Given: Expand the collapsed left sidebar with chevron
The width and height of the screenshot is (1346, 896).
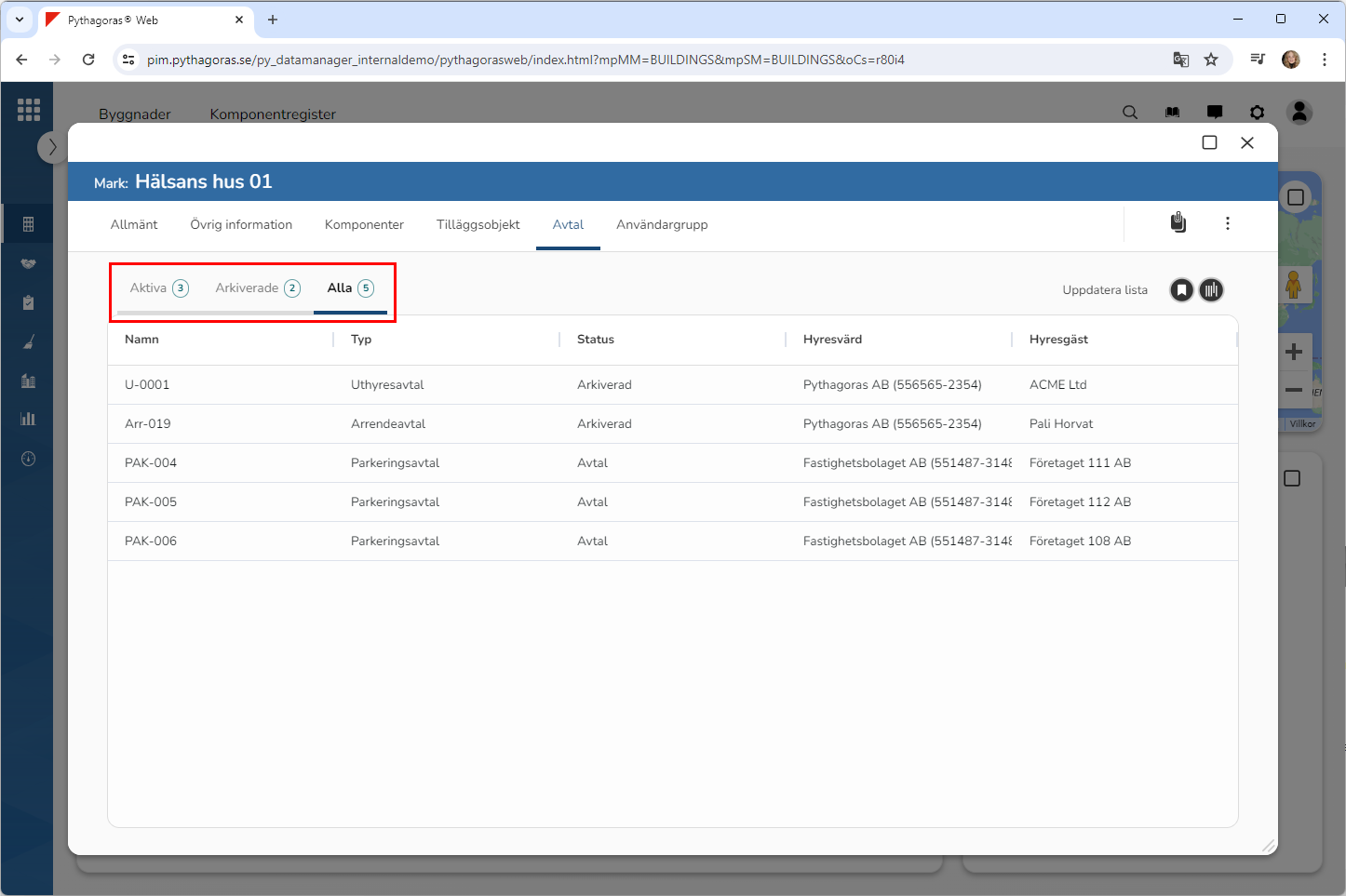Looking at the screenshot, I should pyautogui.click(x=52, y=147).
